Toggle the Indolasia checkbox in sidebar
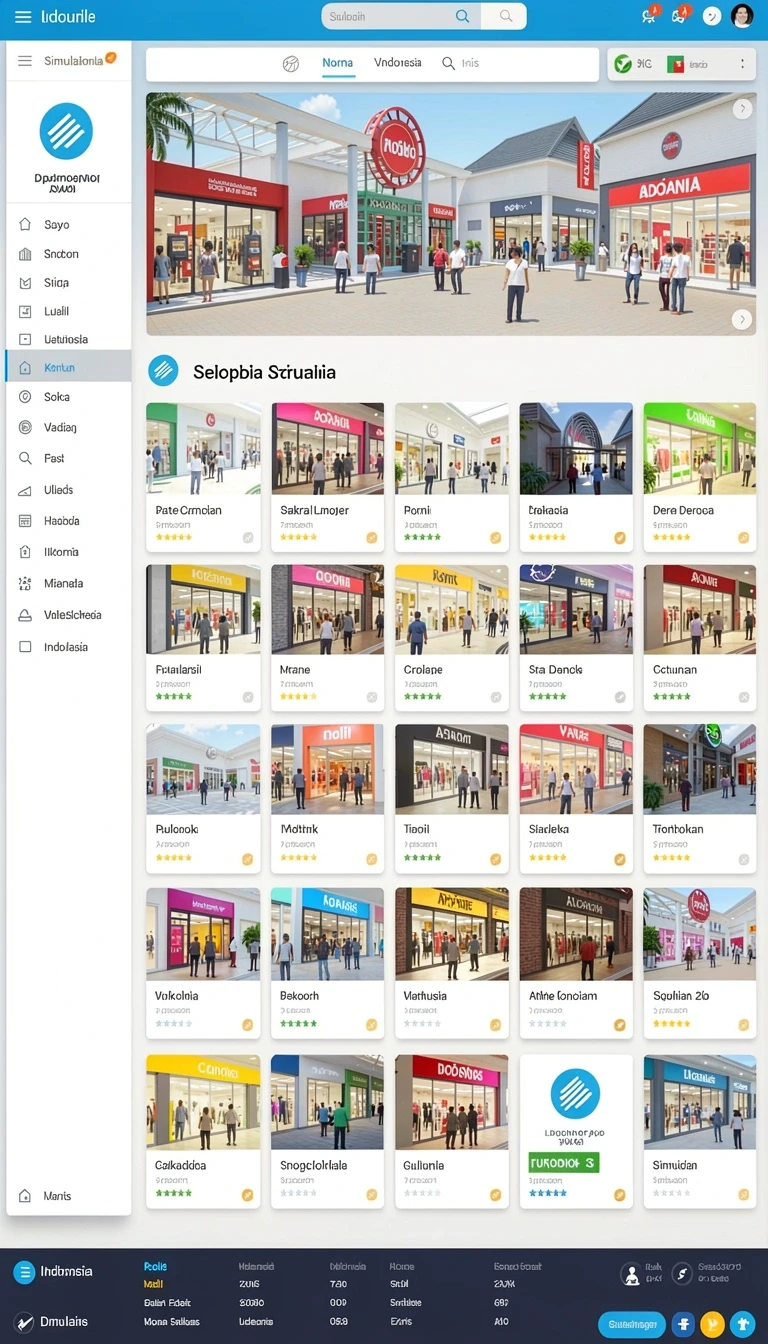 25,647
